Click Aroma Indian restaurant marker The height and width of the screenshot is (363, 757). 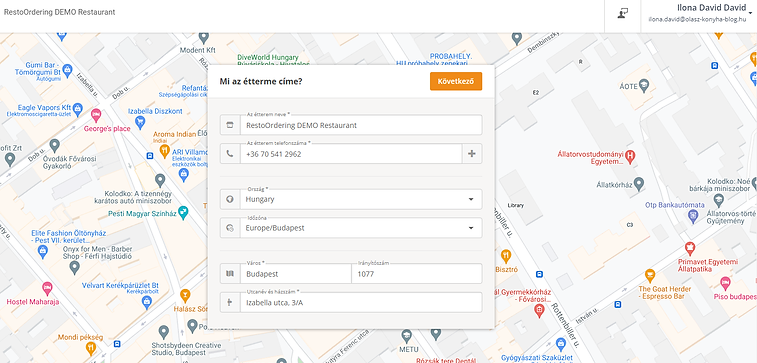point(164,152)
